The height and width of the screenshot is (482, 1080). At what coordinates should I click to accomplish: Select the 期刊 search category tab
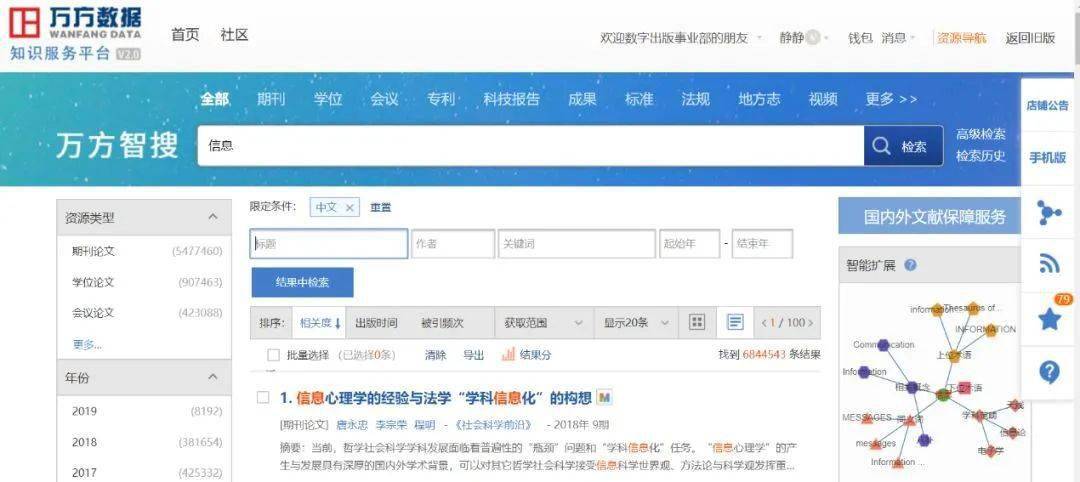pos(270,99)
